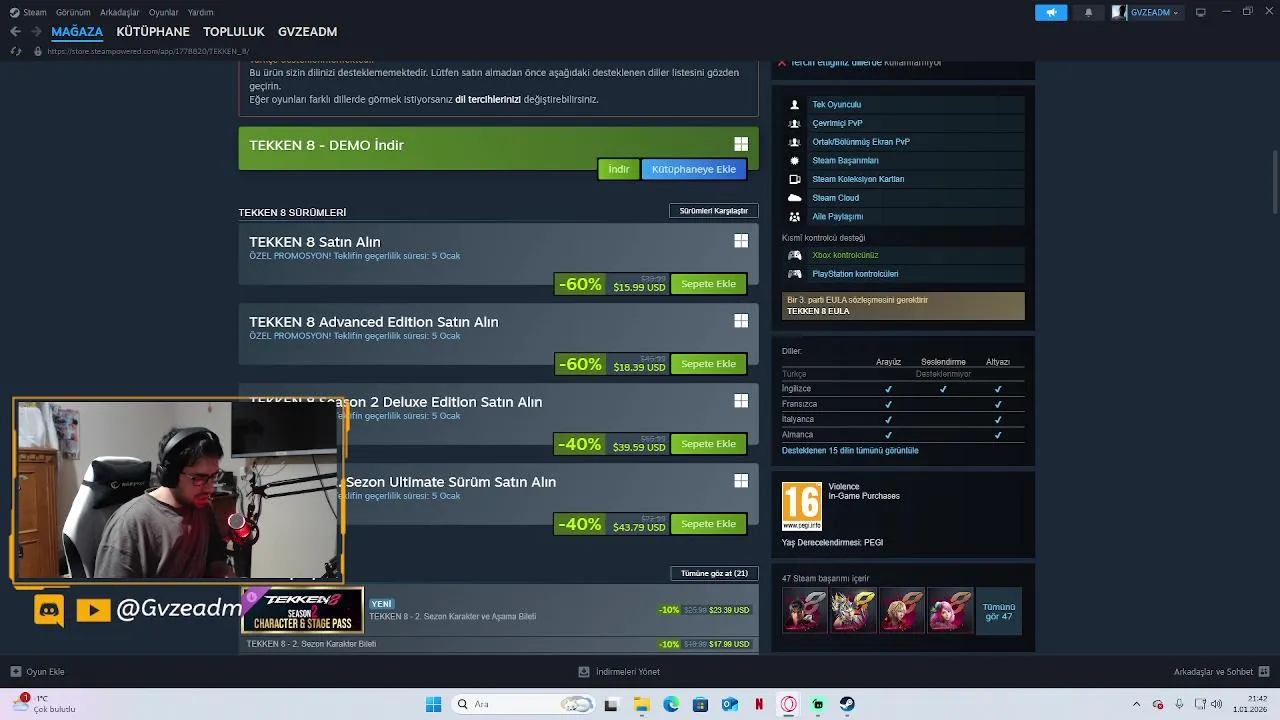Switch to Big Picture mode monitor icon
The width and height of the screenshot is (1280, 720).
click(1201, 12)
